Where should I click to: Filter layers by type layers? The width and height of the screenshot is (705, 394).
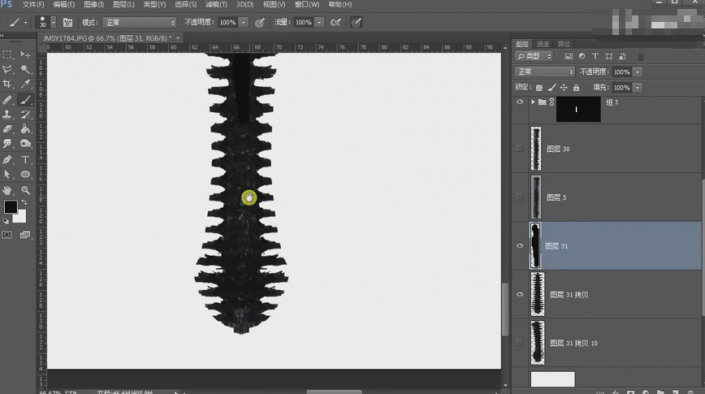[x=595, y=56]
